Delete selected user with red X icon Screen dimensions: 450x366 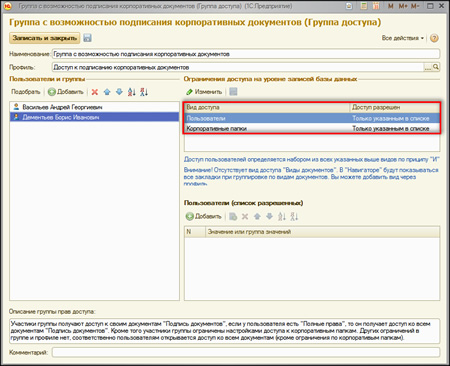[x=95, y=92]
